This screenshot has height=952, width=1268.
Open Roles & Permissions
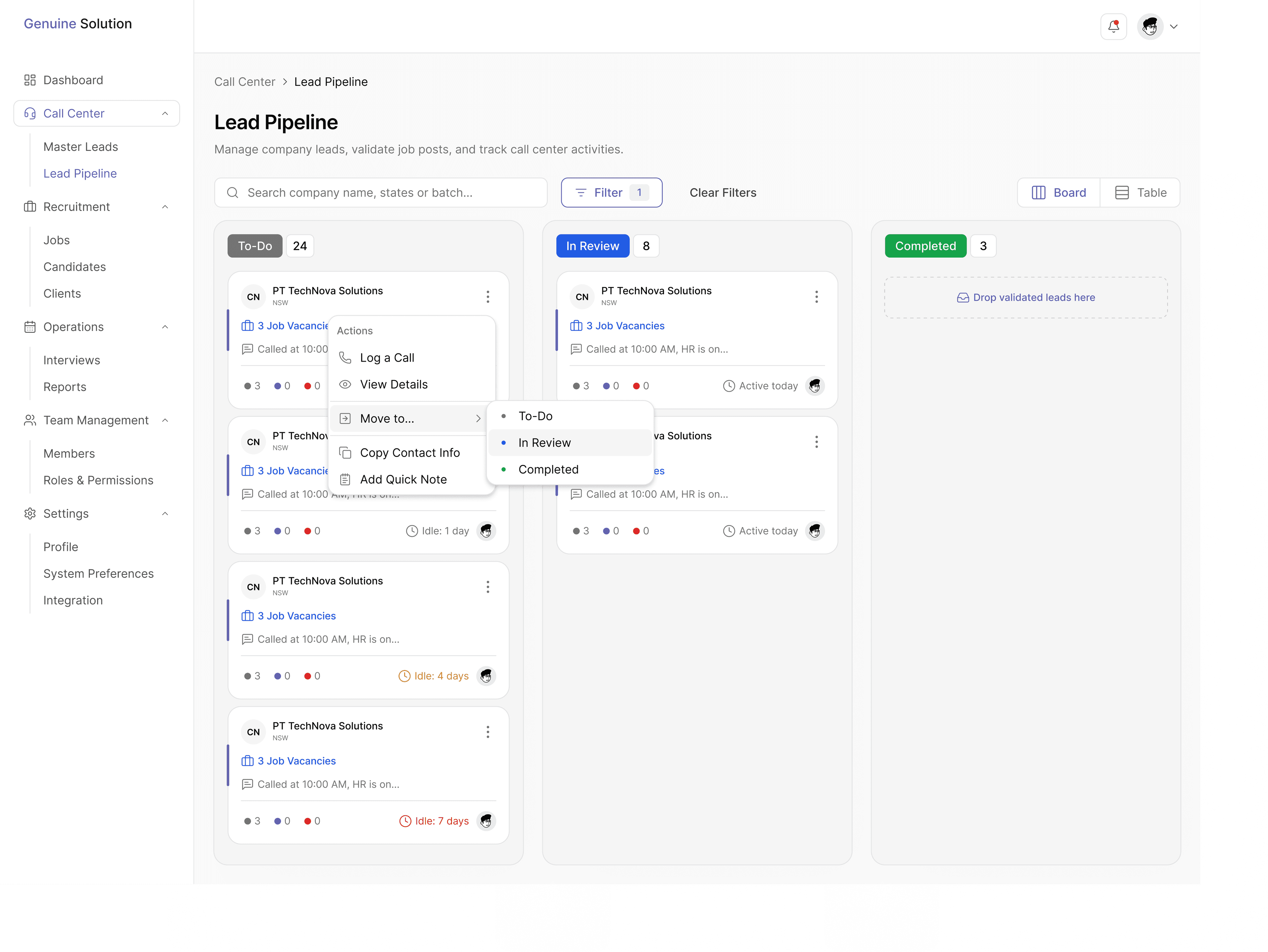(99, 481)
